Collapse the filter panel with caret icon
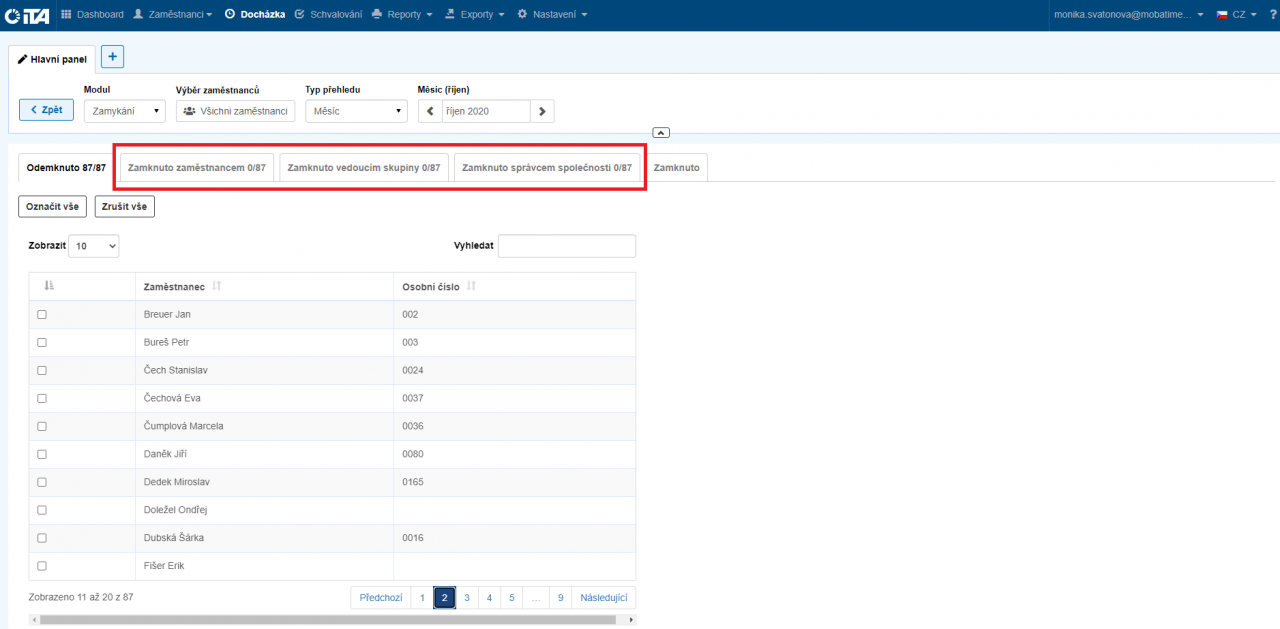 [661, 132]
